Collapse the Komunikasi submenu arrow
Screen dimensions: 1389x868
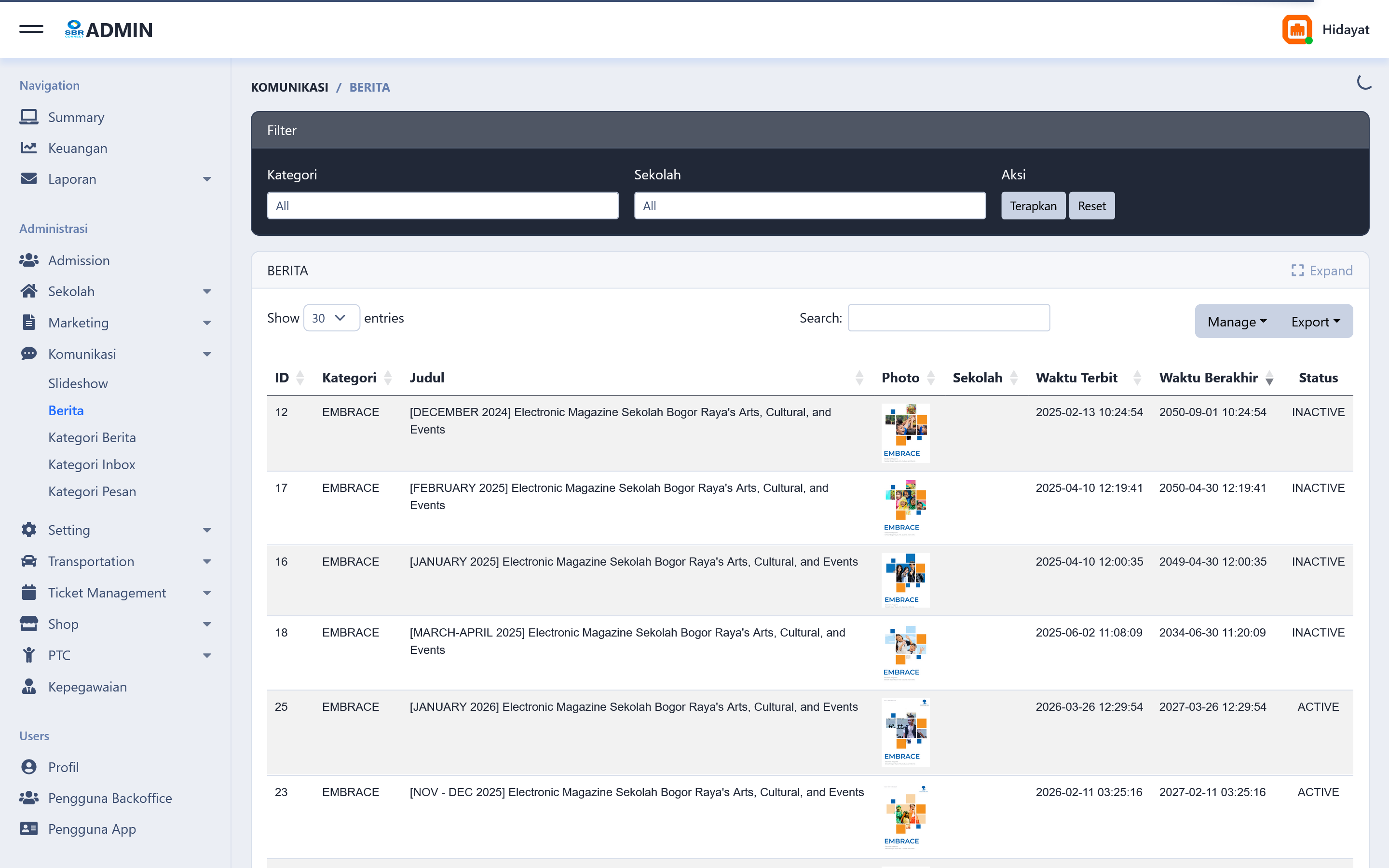(207, 353)
